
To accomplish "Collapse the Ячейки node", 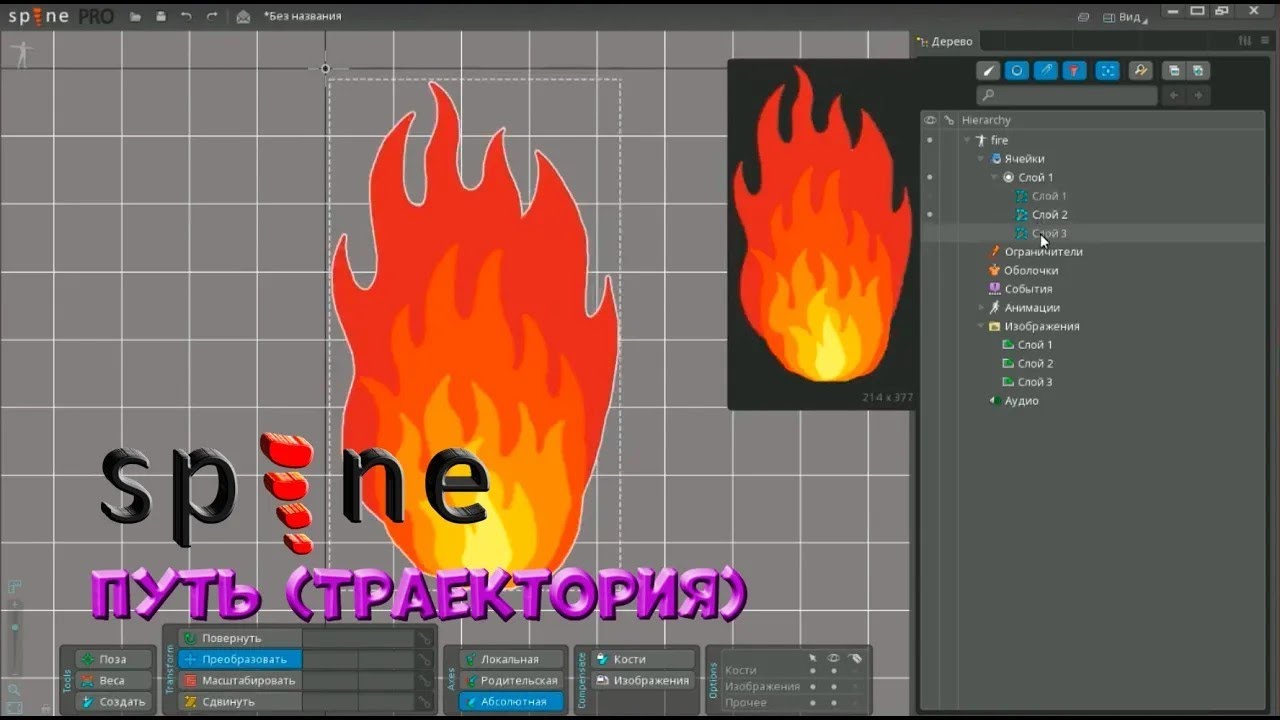I will click(981, 159).
